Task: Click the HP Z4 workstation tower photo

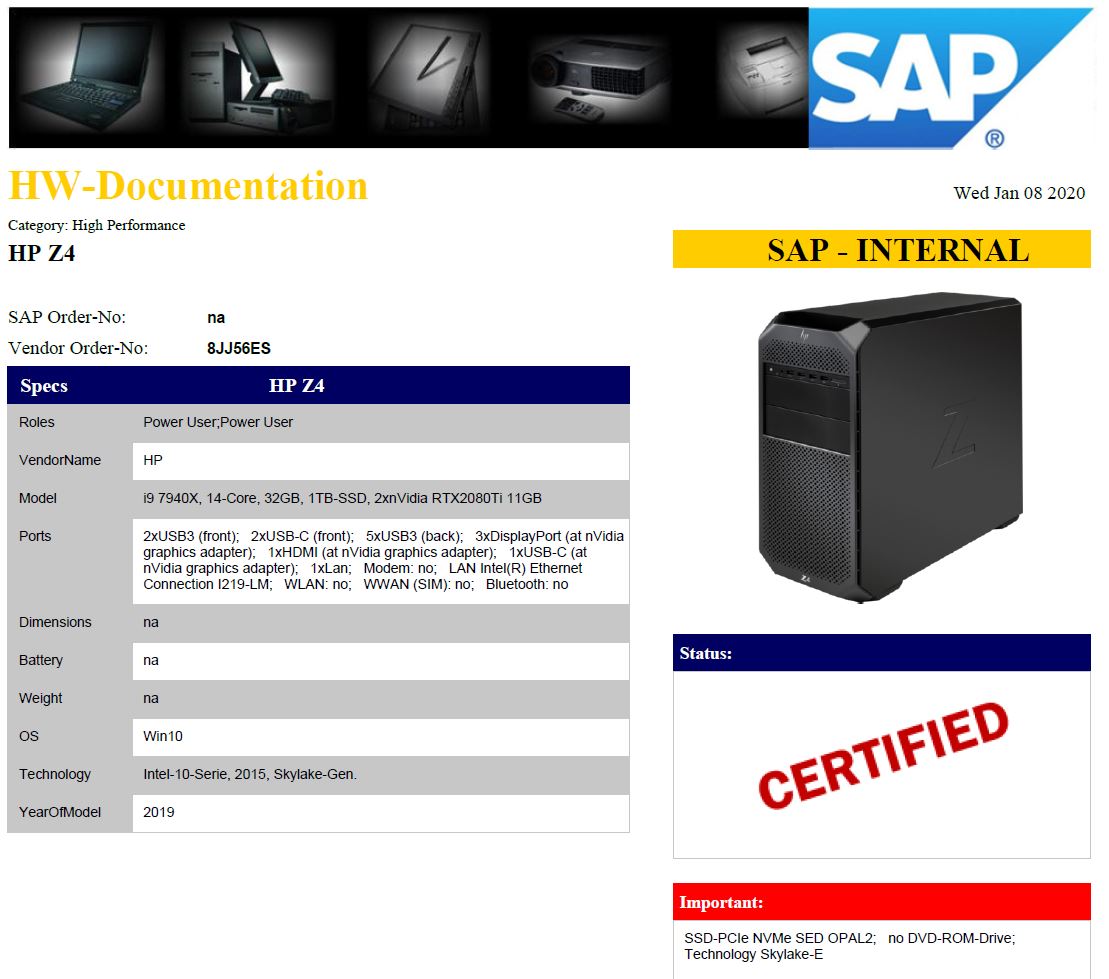Action: click(890, 447)
